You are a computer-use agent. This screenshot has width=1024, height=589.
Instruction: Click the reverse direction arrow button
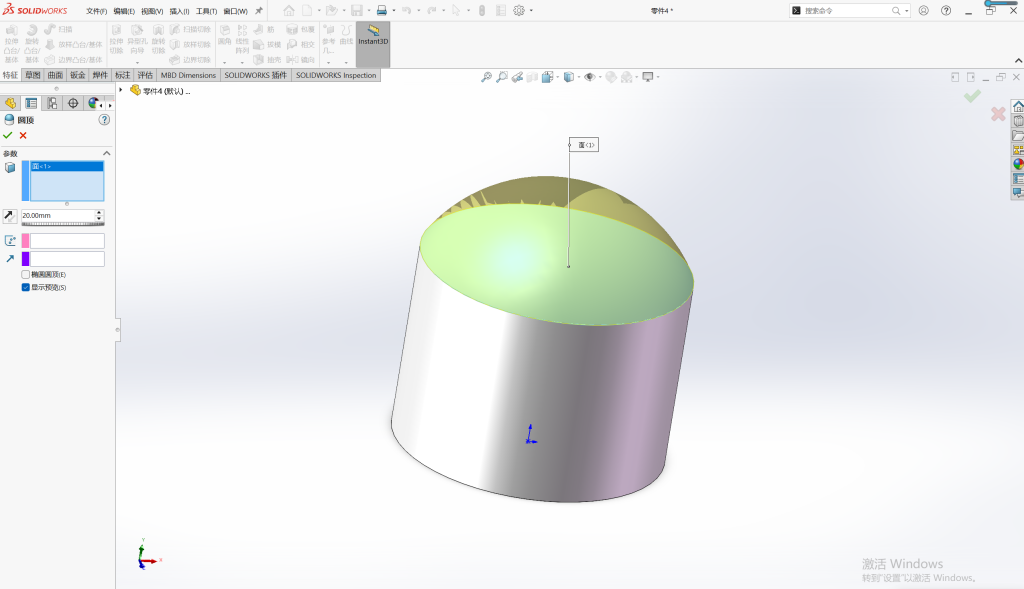(9, 215)
